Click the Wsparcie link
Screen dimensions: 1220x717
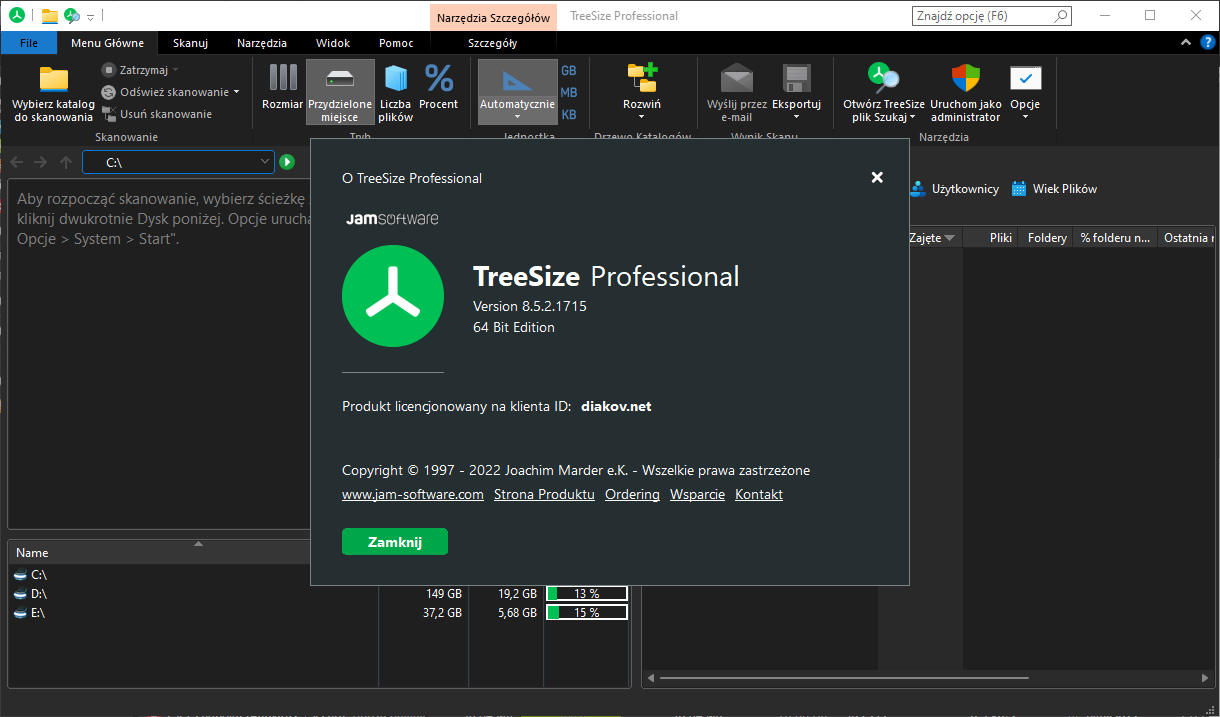(x=697, y=494)
